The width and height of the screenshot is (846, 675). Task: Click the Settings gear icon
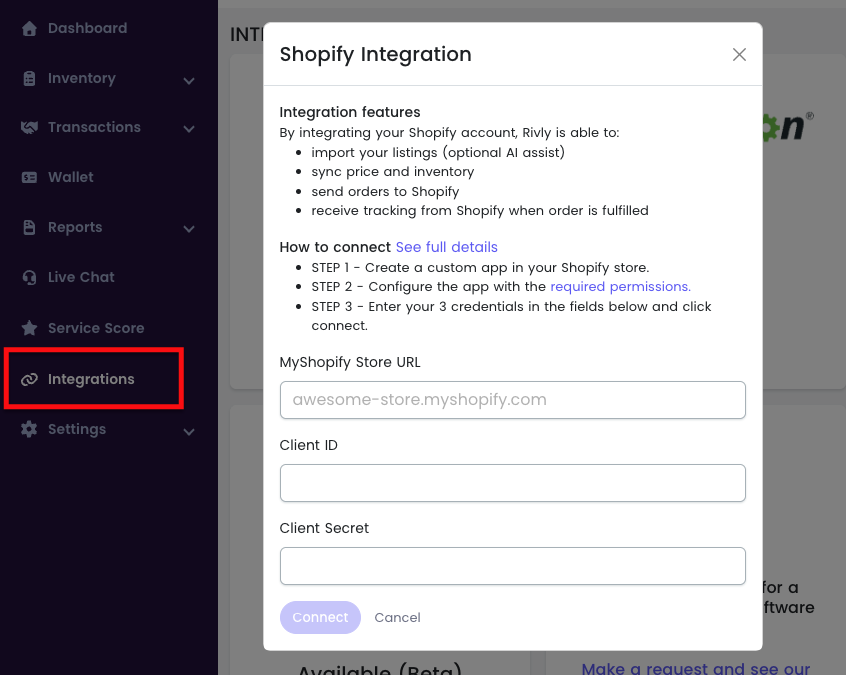point(29,429)
